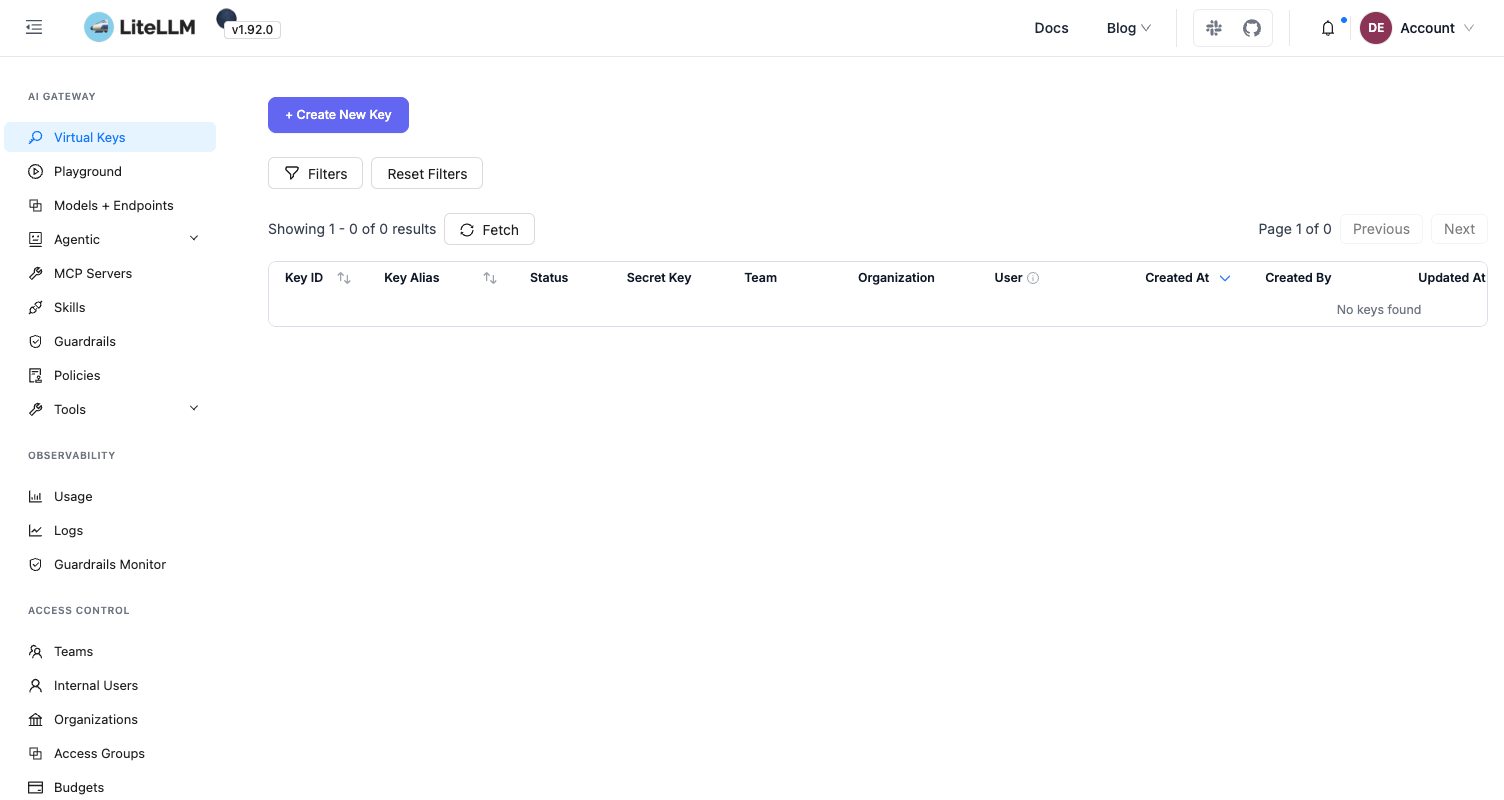Open the GitHub icon link
This screenshot has height=800, width=1504.
coord(1252,28)
